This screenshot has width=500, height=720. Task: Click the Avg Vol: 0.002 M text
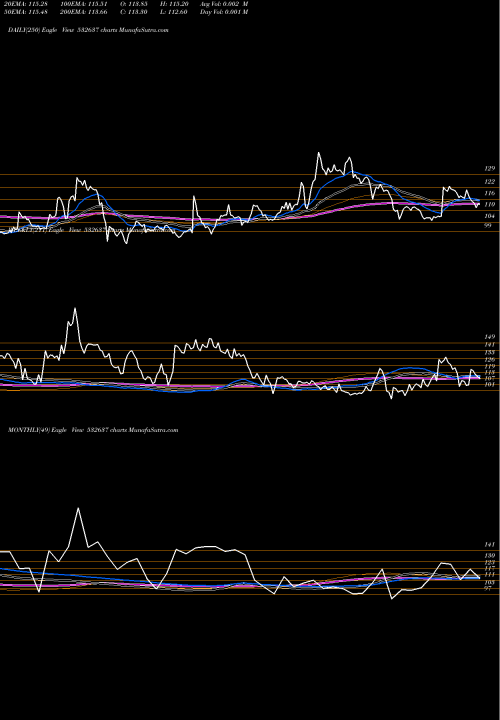point(224,4)
